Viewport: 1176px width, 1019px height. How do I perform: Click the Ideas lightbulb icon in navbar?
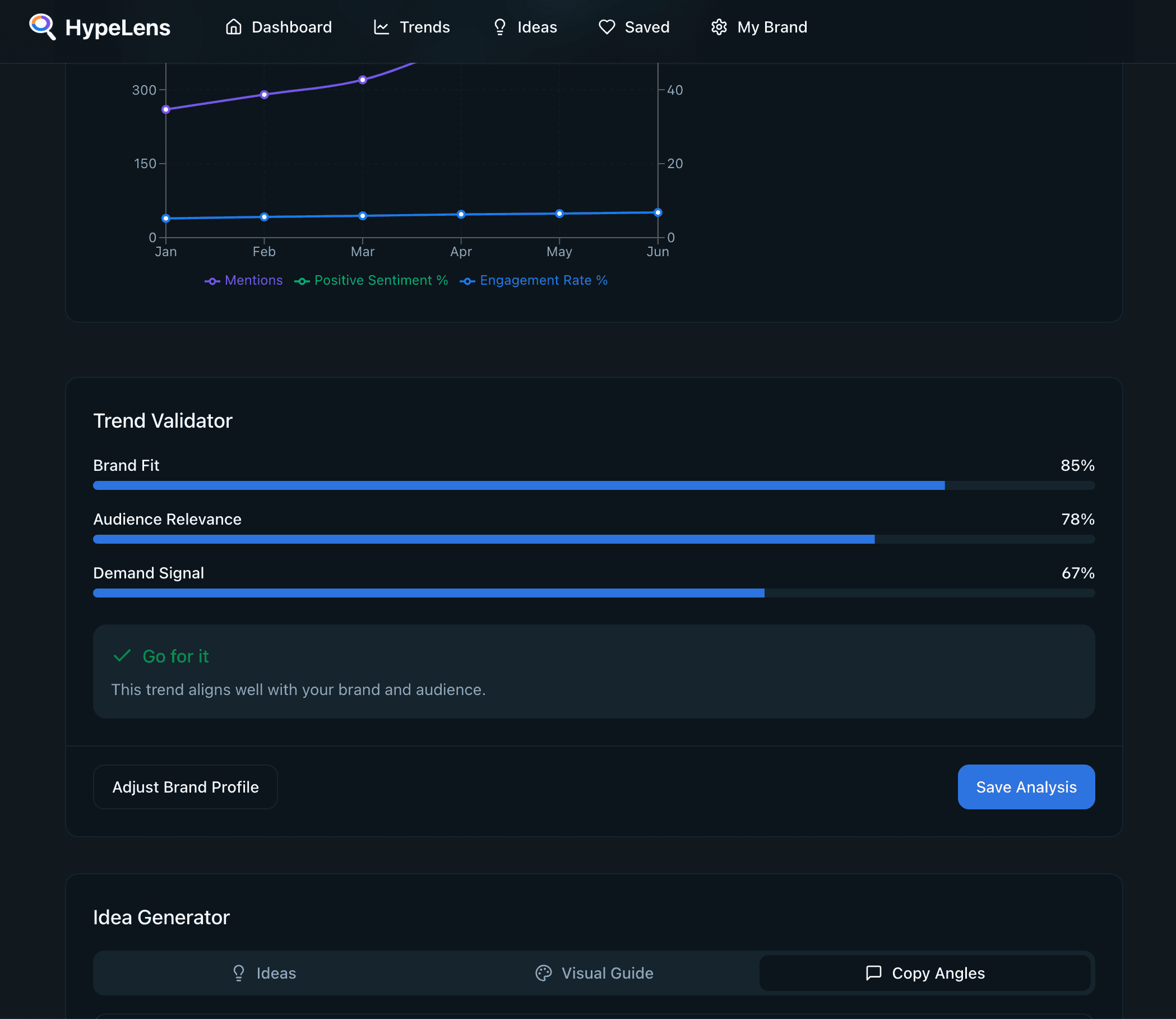coord(500,27)
